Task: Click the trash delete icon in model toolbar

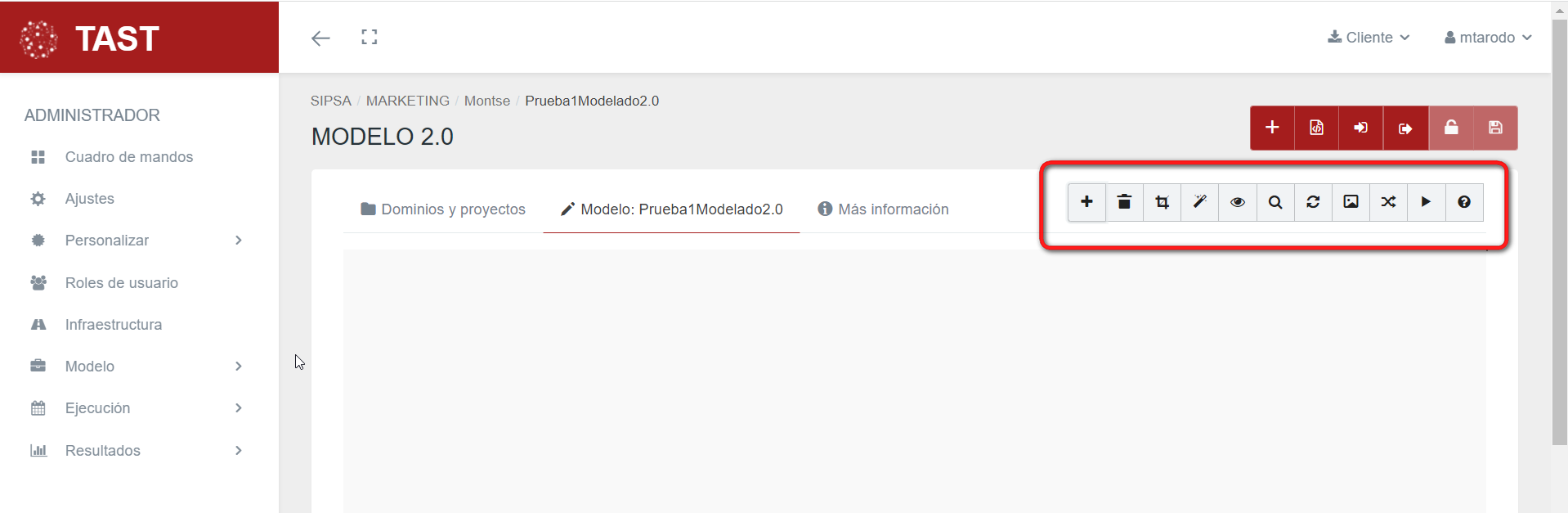Action: pos(1124,202)
